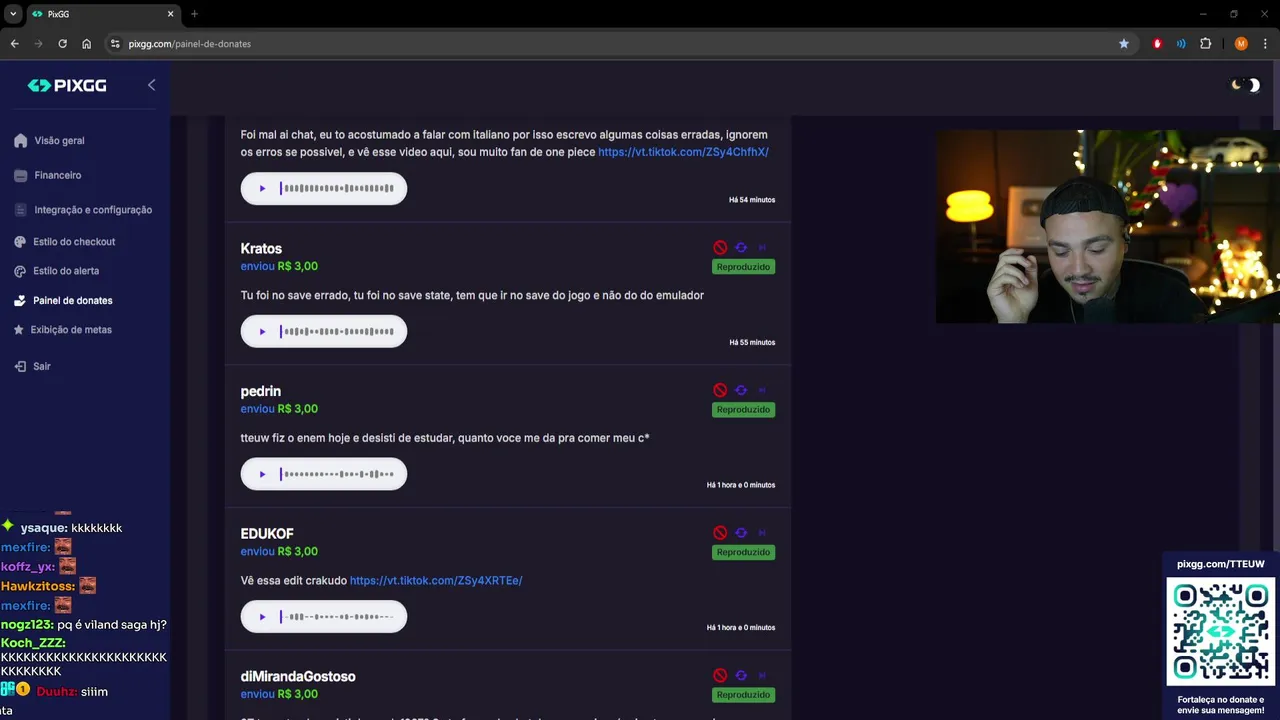Play the Kratos donation audio

pos(262,331)
